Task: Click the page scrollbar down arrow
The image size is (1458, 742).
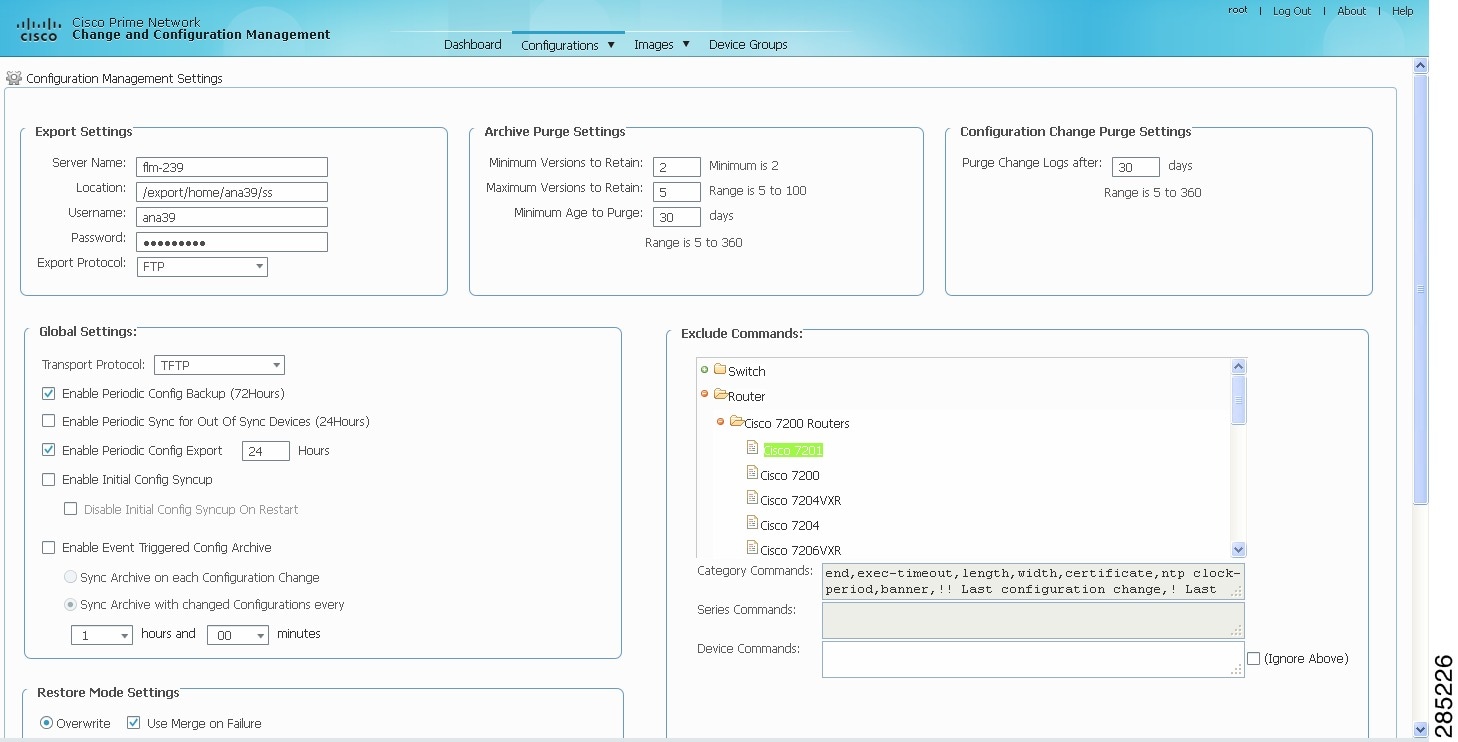Action: pyautogui.click(x=1420, y=730)
